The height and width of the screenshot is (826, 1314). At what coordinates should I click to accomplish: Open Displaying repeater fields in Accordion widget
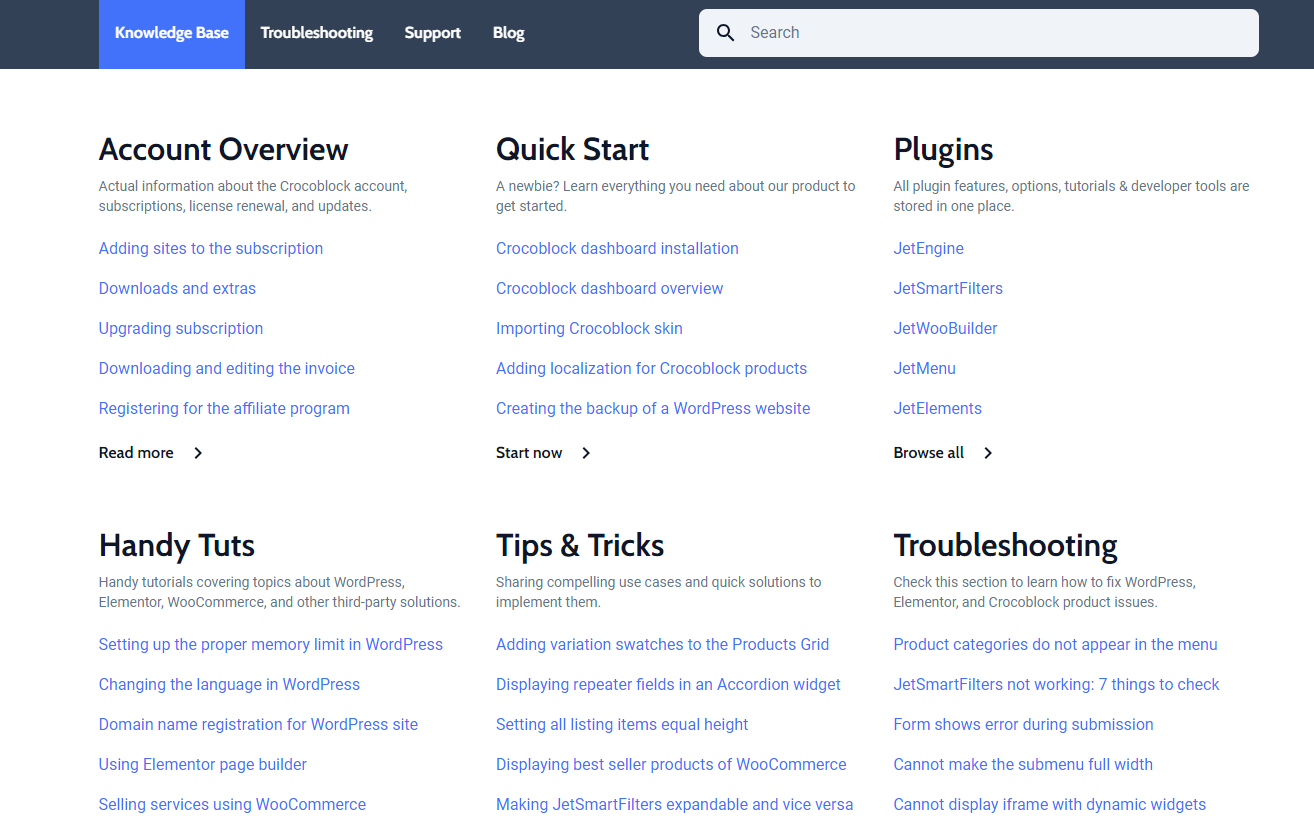(668, 684)
